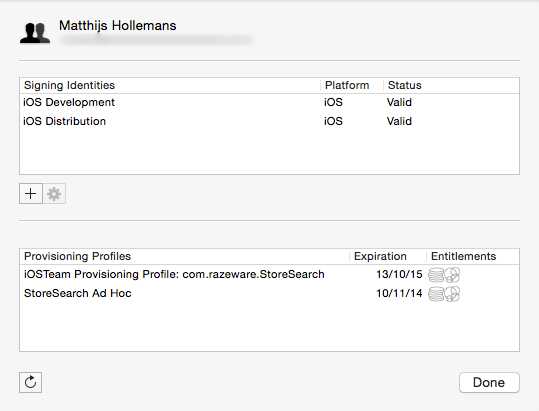Viewport: 539px width, 411px height.
Task: Click the 13/10/15 expiration date
Action: [x=399, y=274]
